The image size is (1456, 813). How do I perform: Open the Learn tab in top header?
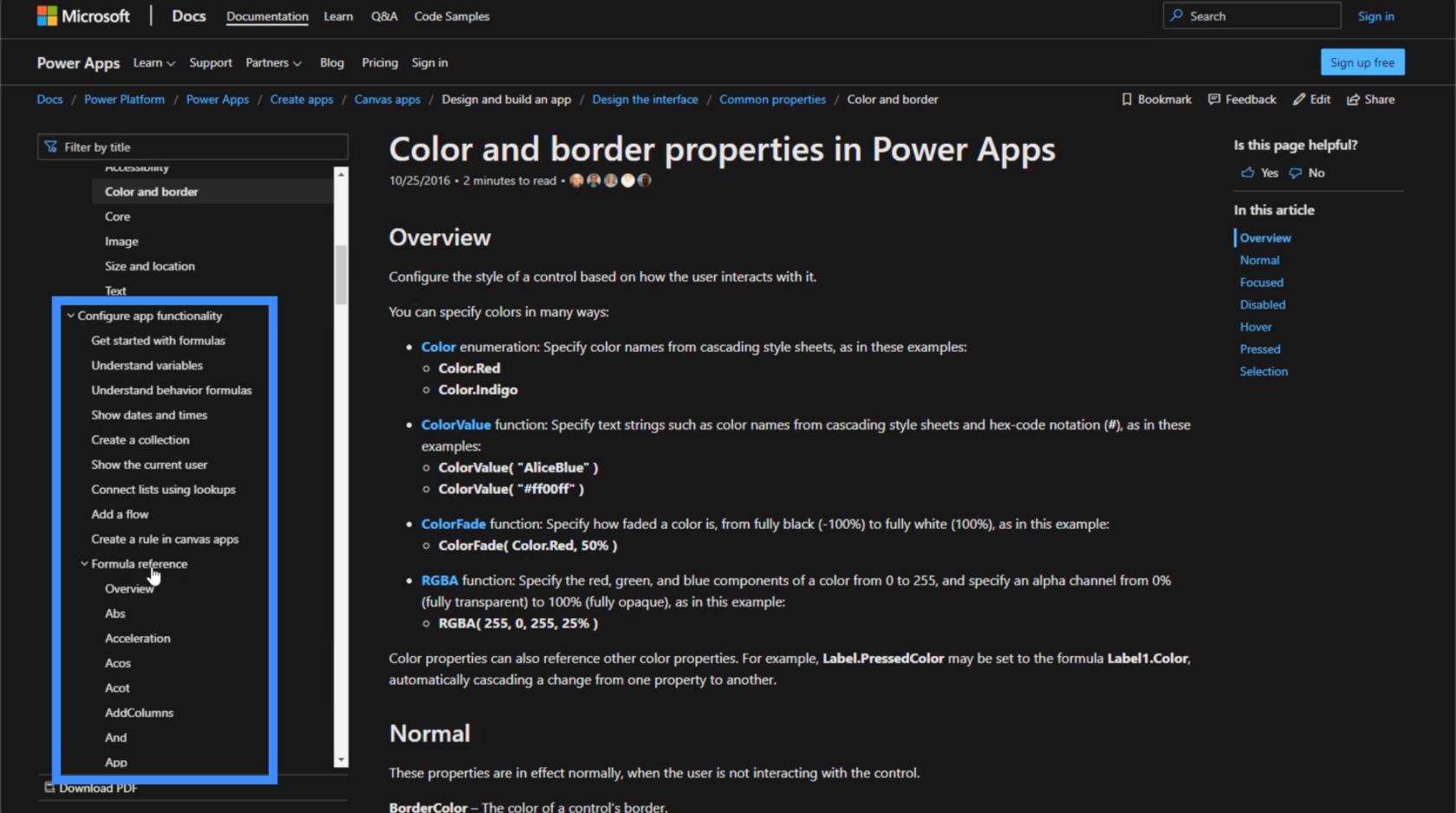point(338,16)
